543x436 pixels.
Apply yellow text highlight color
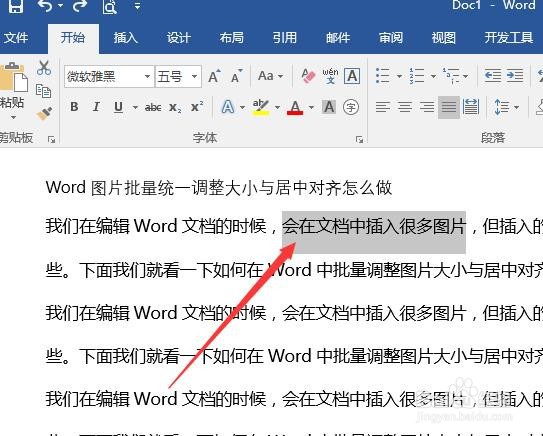tap(260, 107)
